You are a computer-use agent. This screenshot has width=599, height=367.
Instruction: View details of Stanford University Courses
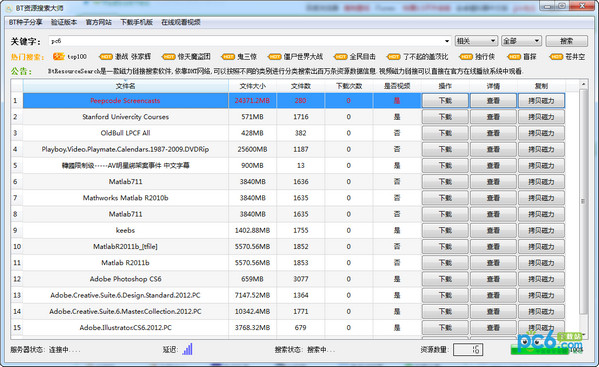(x=493, y=117)
